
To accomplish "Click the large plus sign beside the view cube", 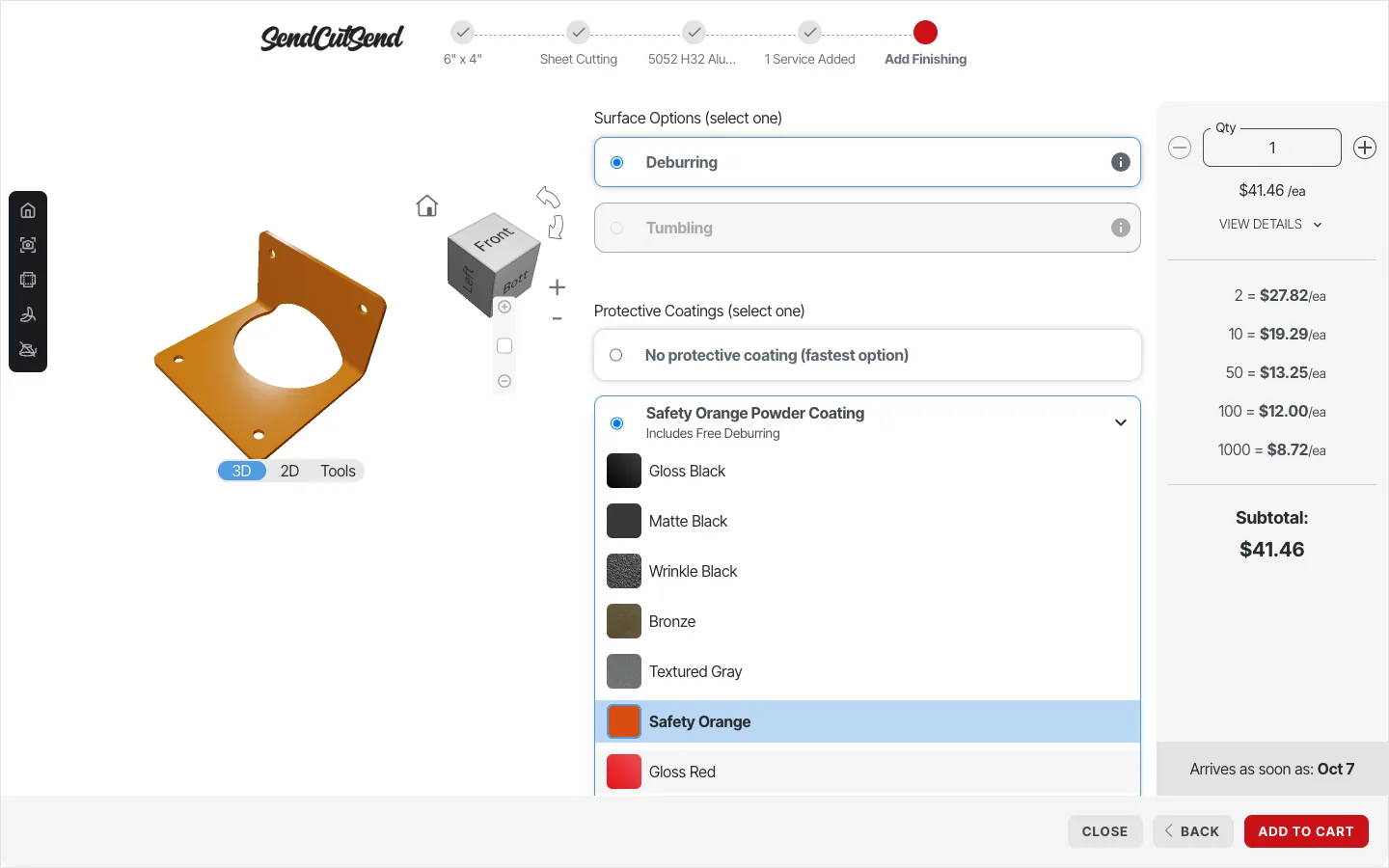I will pos(558,287).
